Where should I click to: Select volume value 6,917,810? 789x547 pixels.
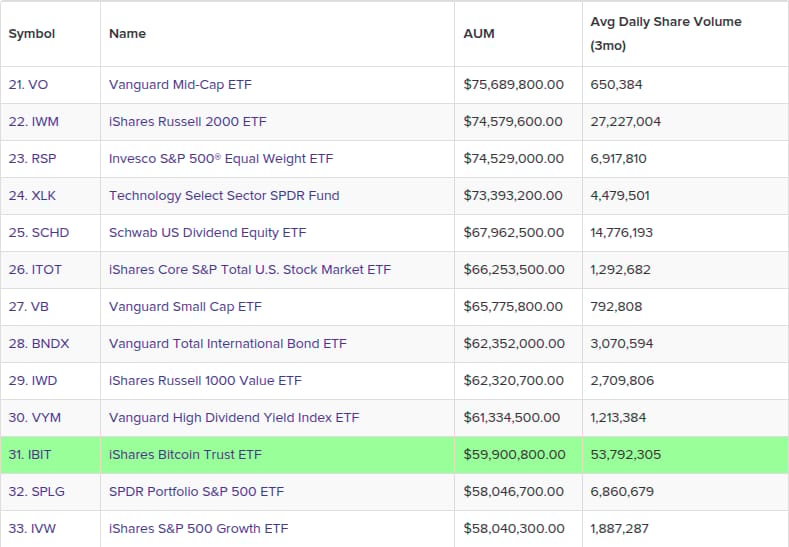618,159
